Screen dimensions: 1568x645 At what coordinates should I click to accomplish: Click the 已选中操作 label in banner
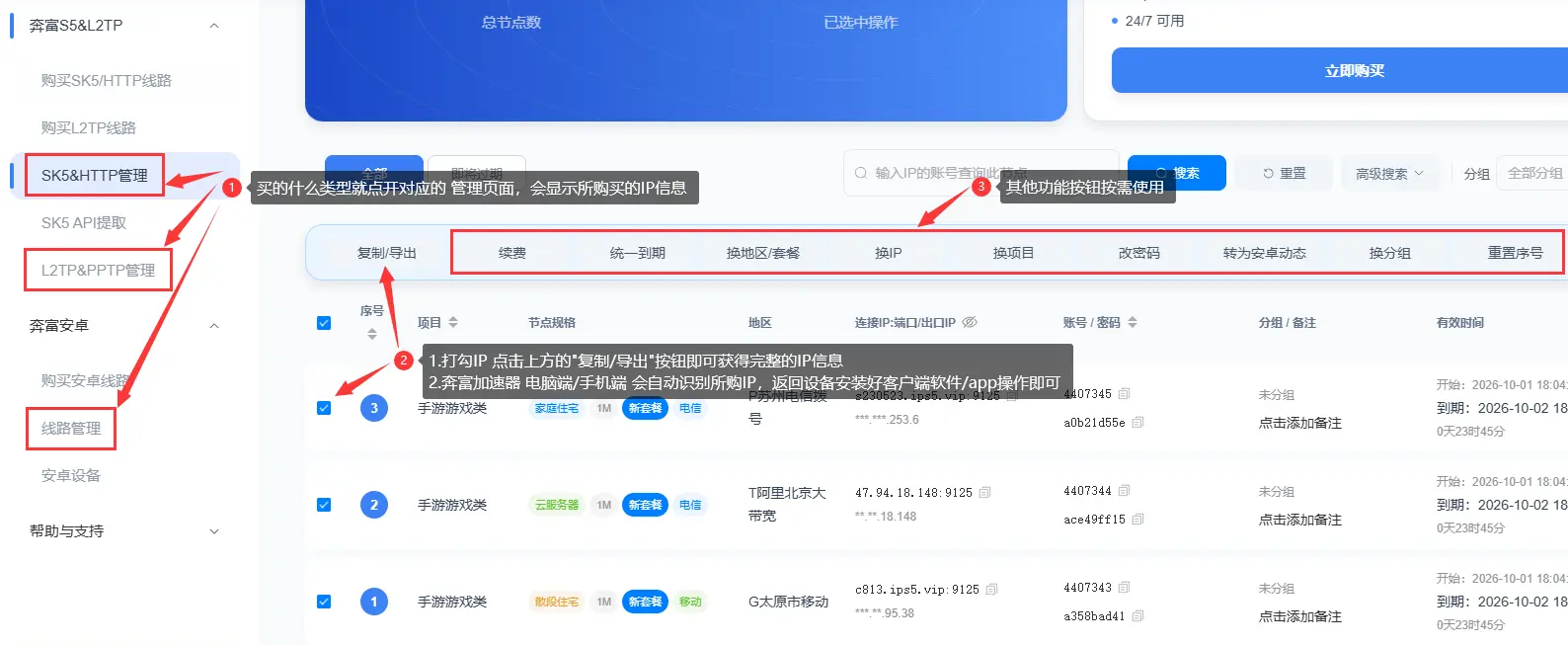(861, 23)
